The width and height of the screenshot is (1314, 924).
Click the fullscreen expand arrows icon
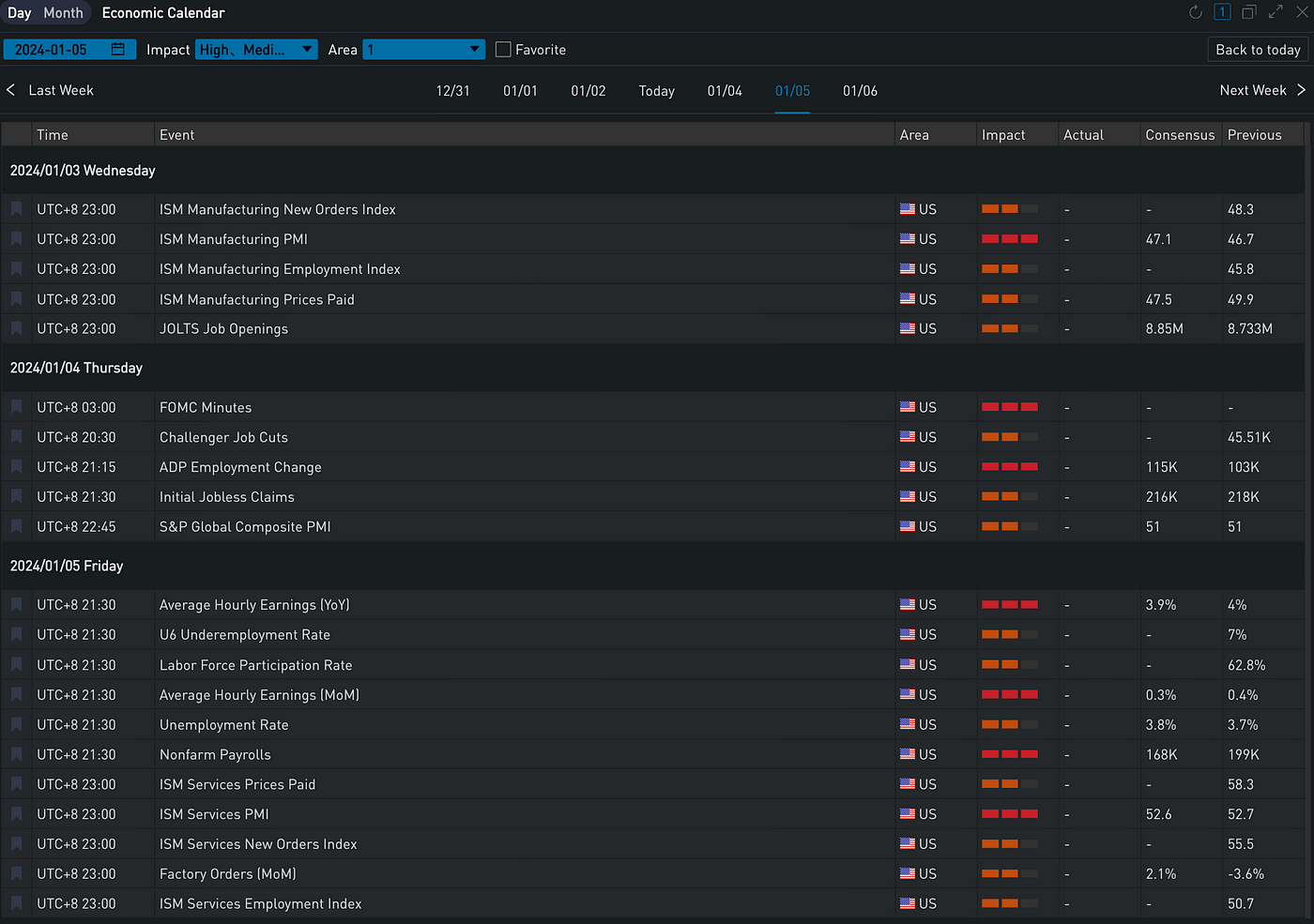[x=1276, y=12]
